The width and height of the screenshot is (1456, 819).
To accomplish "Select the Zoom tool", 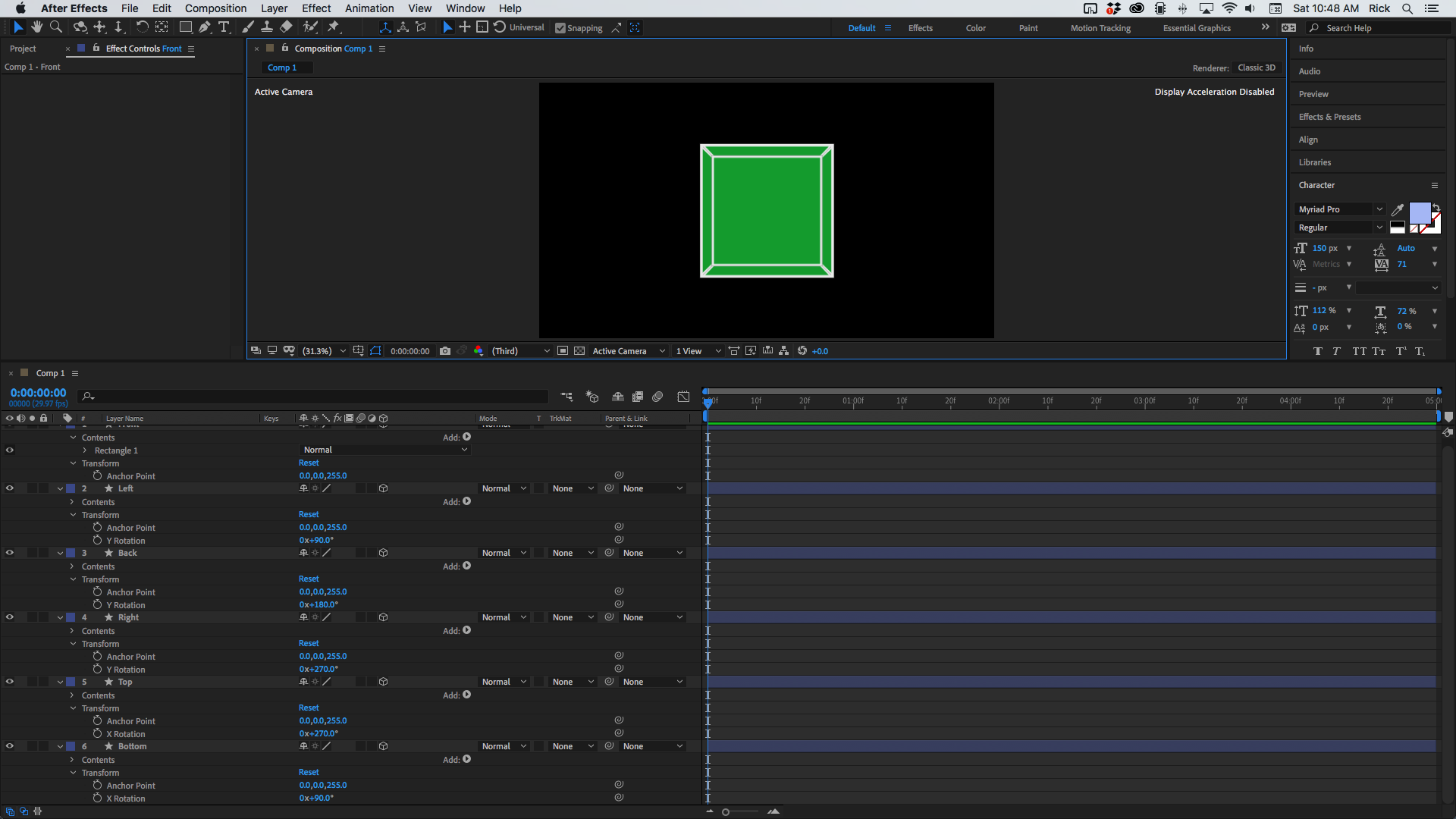I will (x=56, y=27).
